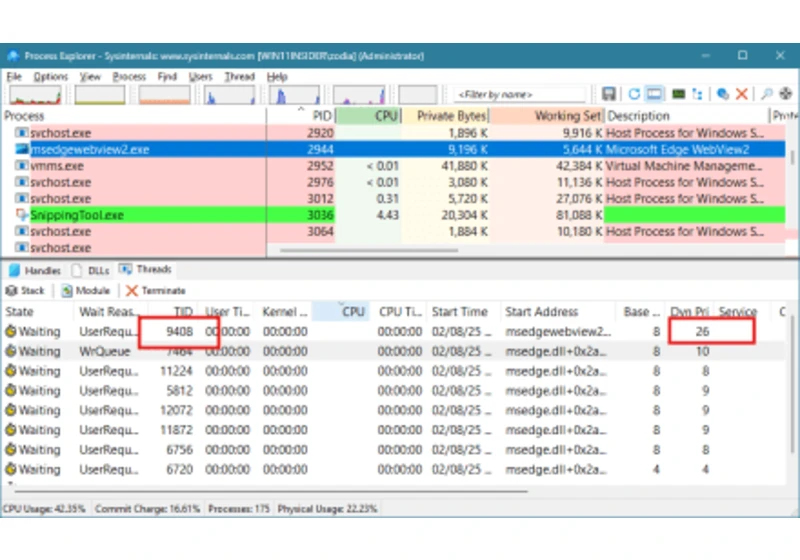The image size is (800, 560).
Task: Sort by the Process column header
Action: point(134,116)
